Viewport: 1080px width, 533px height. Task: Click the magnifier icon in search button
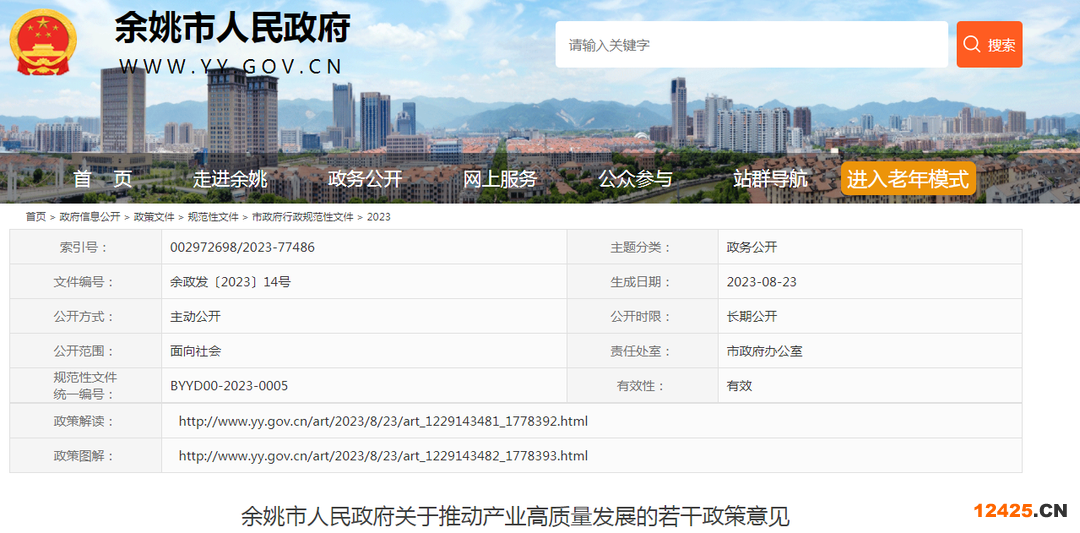point(972,45)
